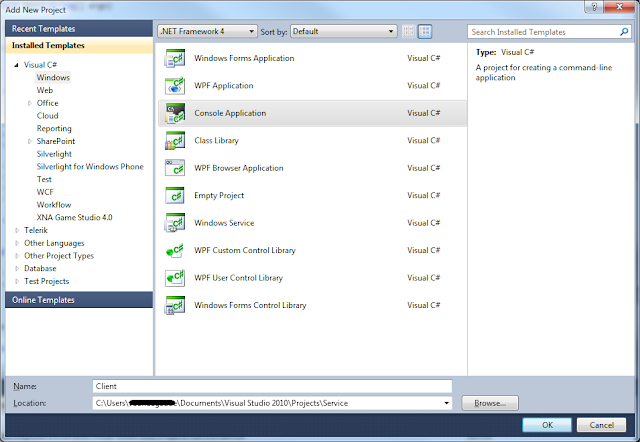This screenshot has height=442, width=640.
Task: Select the WPF Application template name
Action: click(224, 86)
